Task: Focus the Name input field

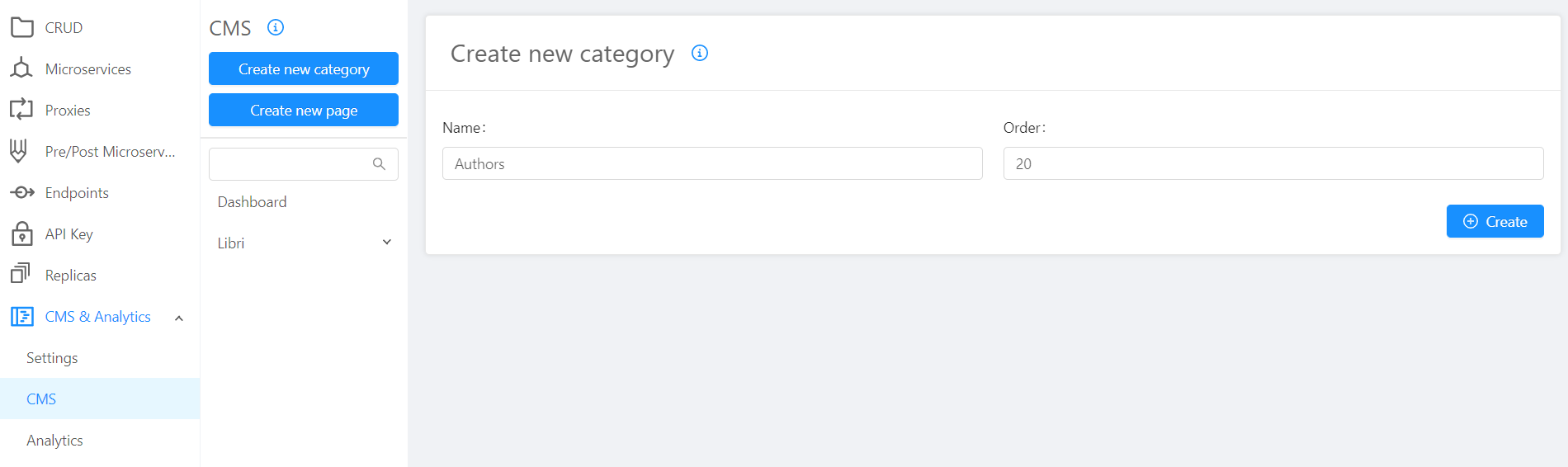Action: (x=711, y=163)
